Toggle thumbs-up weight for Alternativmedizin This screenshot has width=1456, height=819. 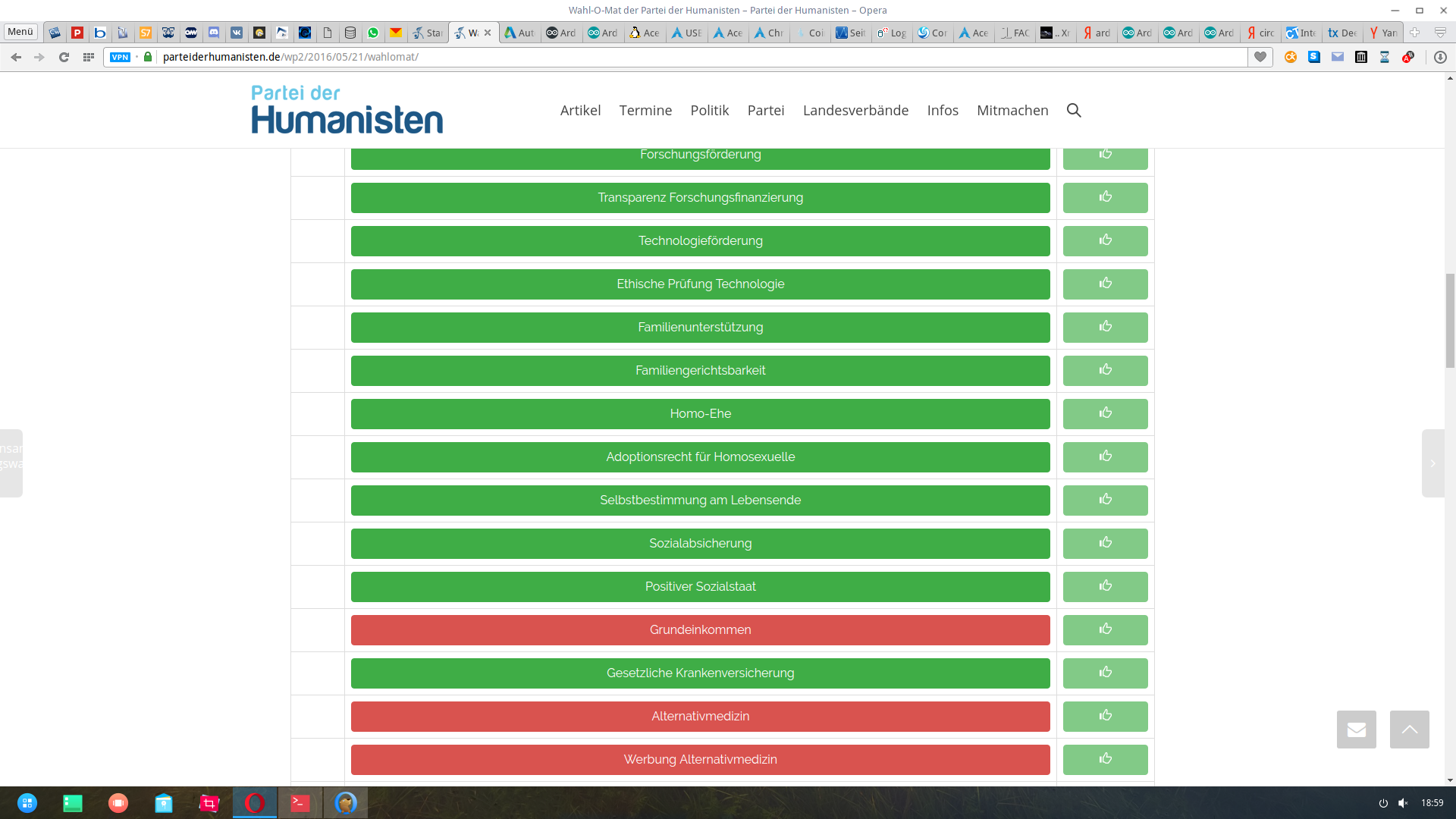point(1105,717)
